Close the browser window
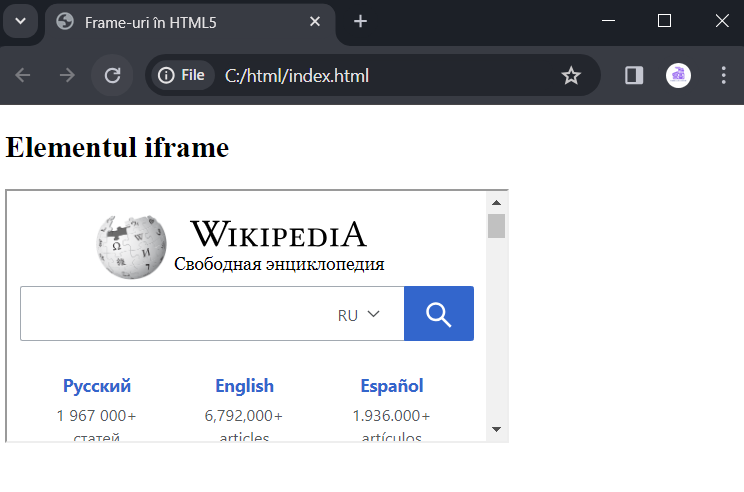This screenshot has height=492, width=744. [722, 21]
